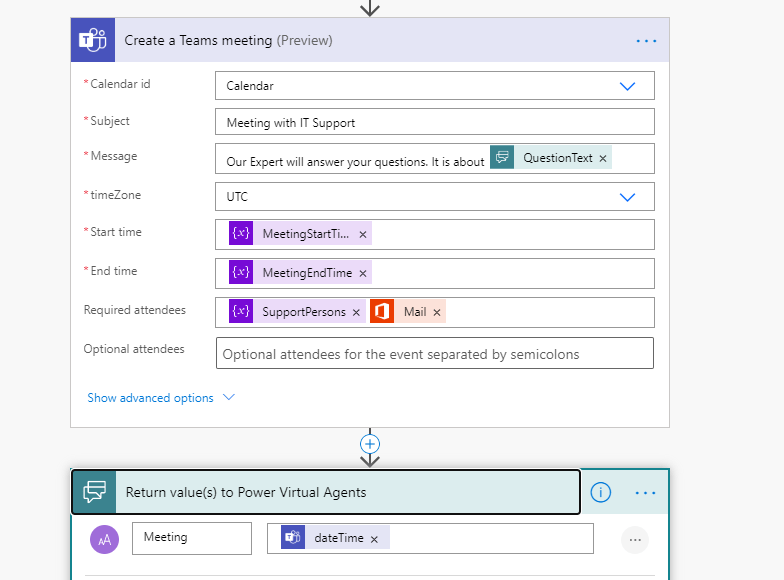Open Return value step ellipsis menu

tap(646, 492)
